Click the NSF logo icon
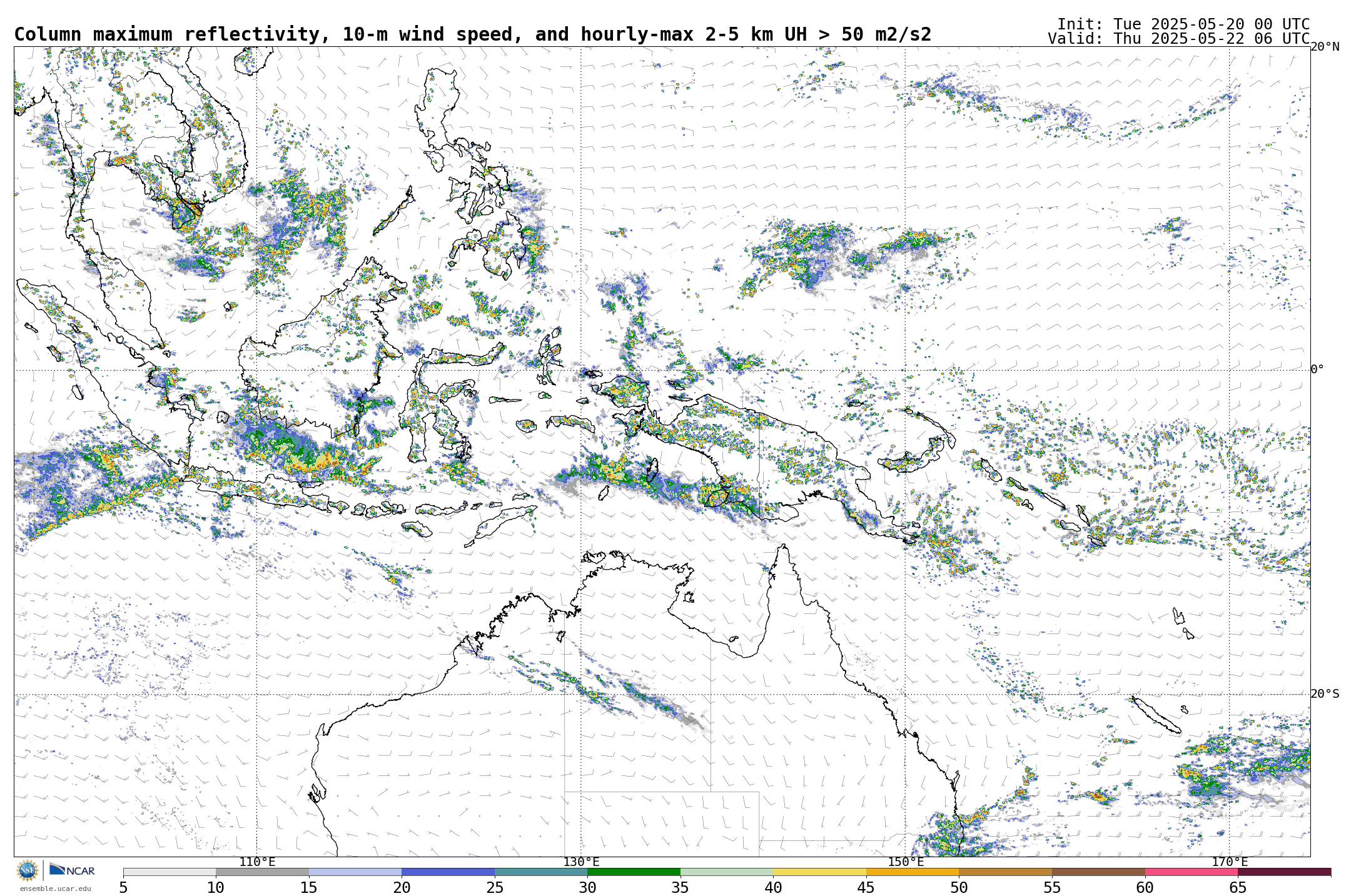Screen dimensions: 1351x896 28,870
